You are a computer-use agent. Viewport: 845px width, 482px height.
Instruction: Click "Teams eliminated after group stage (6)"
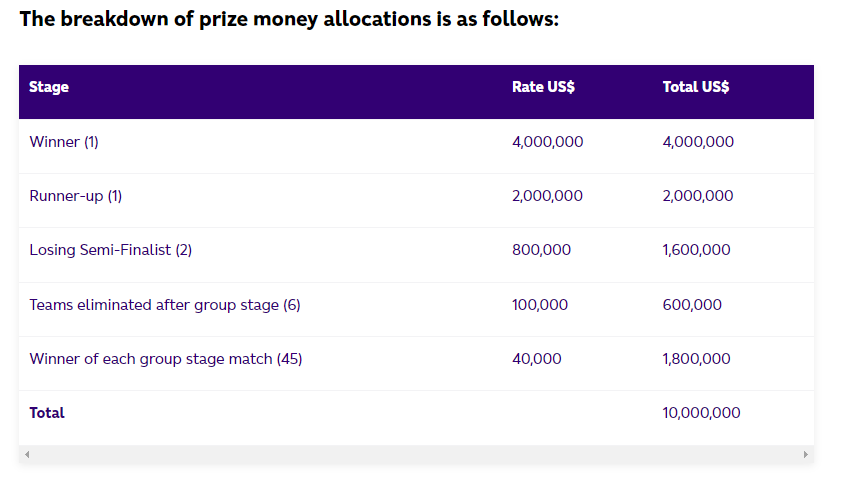coord(165,305)
